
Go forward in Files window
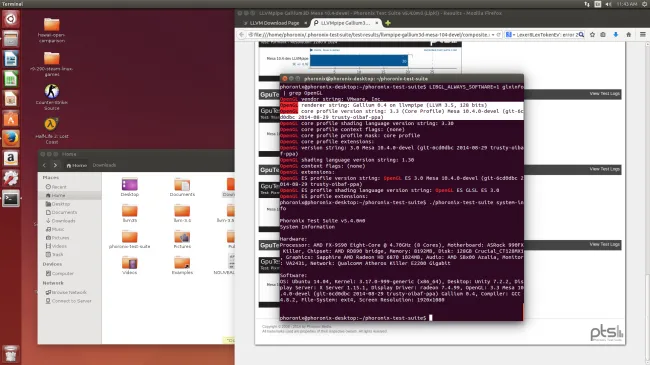[55, 165]
